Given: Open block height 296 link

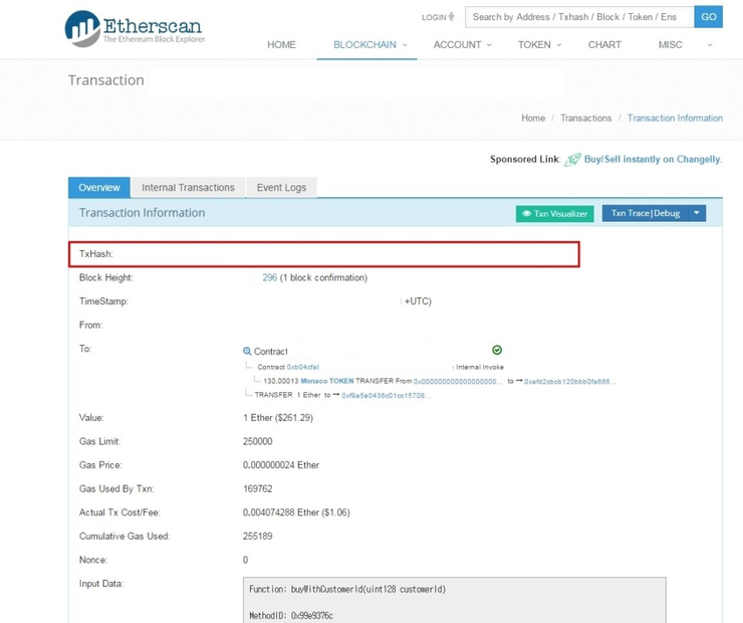Looking at the screenshot, I should (270, 278).
